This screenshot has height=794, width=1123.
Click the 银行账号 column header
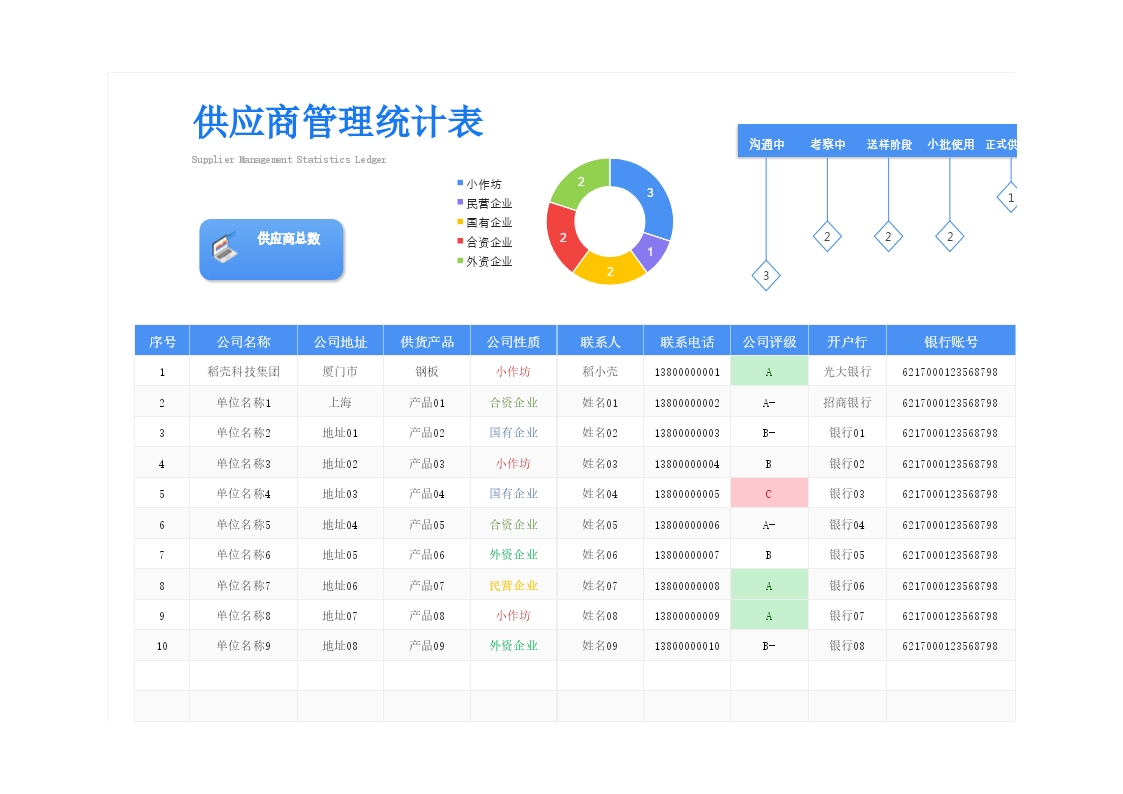pos(950,341)
